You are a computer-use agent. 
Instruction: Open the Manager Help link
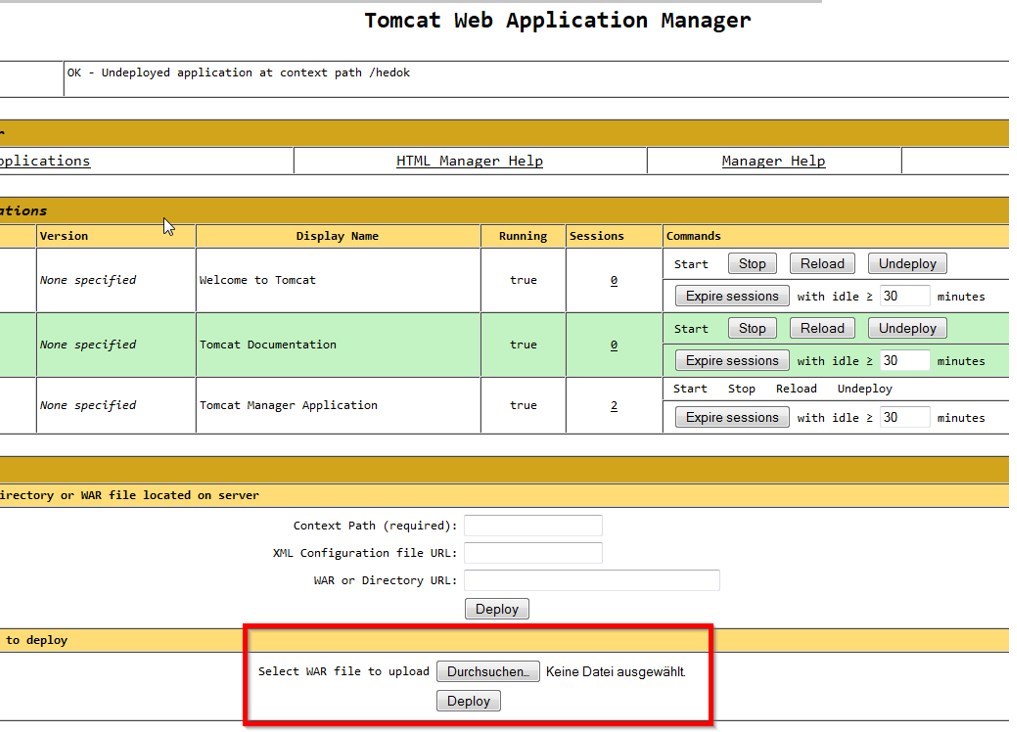pos(773,161)
